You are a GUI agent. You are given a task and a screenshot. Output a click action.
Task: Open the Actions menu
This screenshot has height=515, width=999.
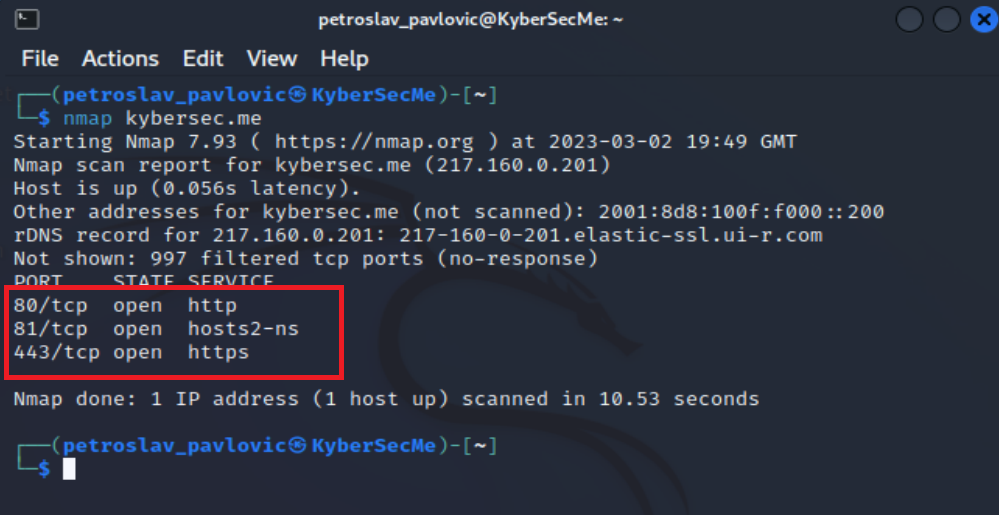coord(120,59)
